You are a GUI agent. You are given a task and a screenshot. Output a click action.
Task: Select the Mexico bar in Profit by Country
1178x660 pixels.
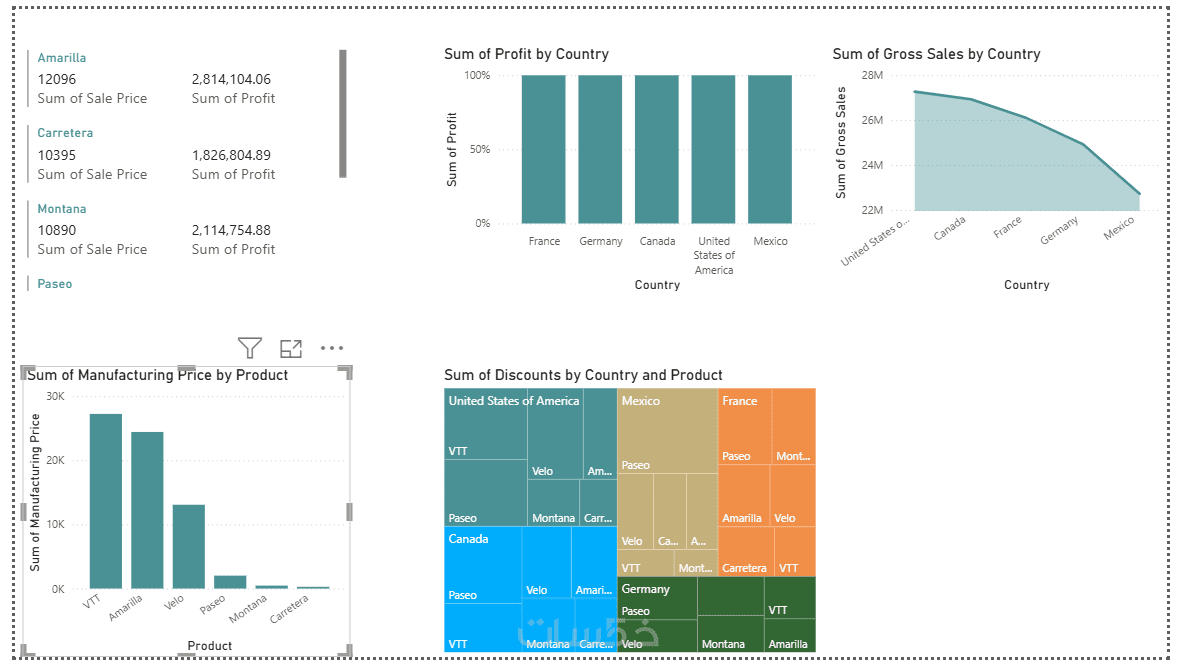click(769, 149)
